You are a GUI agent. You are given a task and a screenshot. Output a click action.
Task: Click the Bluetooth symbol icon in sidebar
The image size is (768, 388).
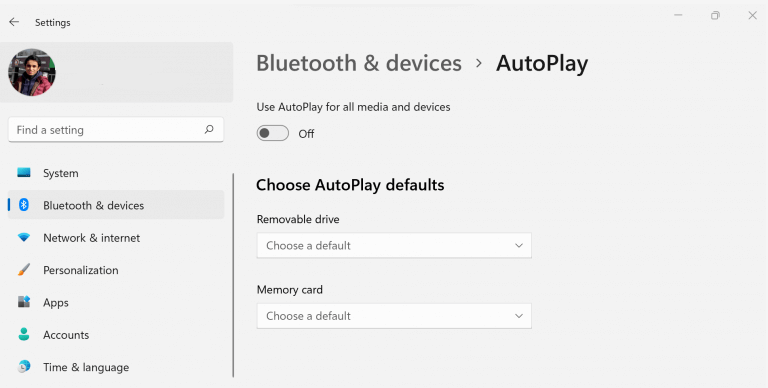tap(24, 205)
